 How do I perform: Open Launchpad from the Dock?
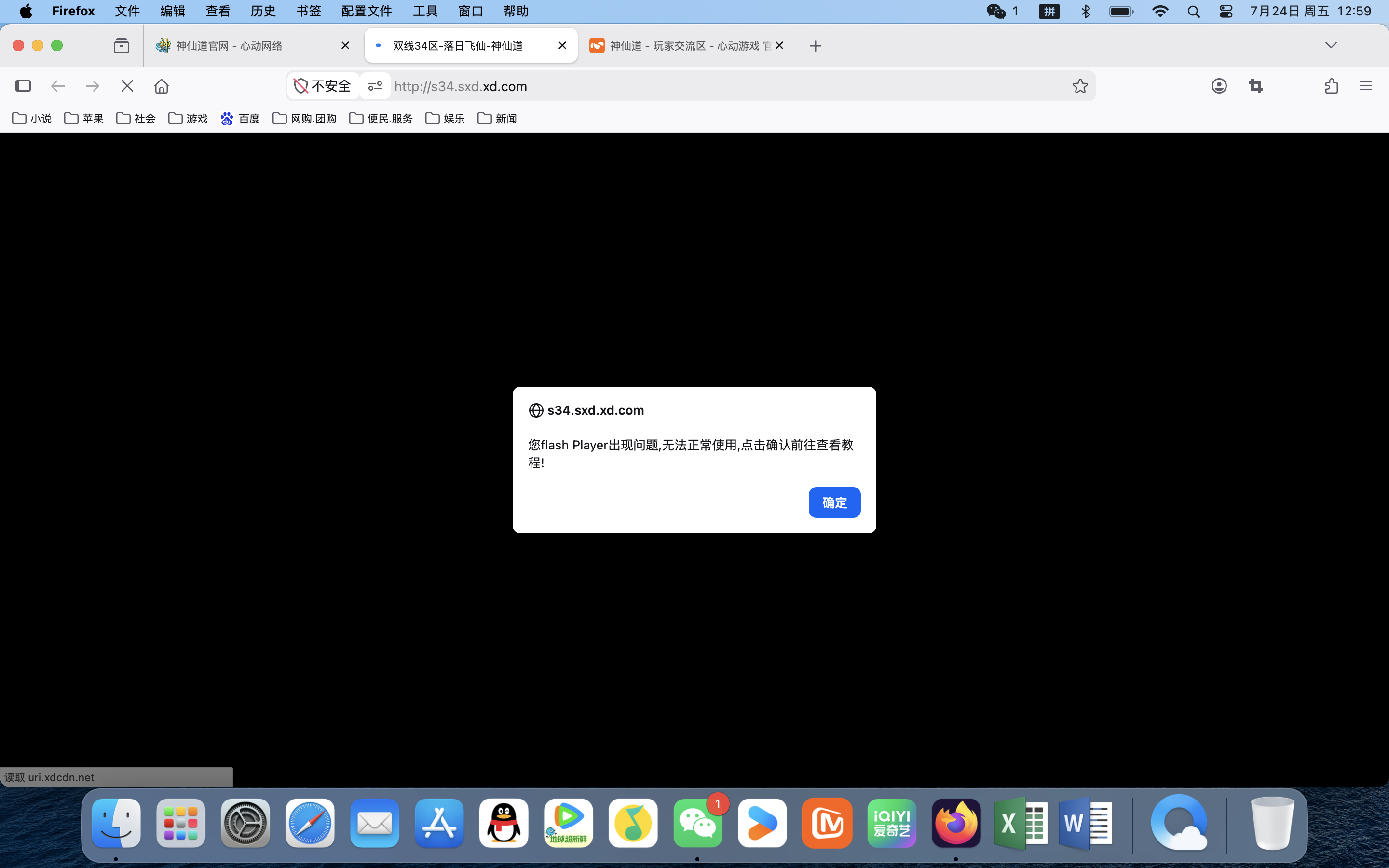[x=181, y=823]
